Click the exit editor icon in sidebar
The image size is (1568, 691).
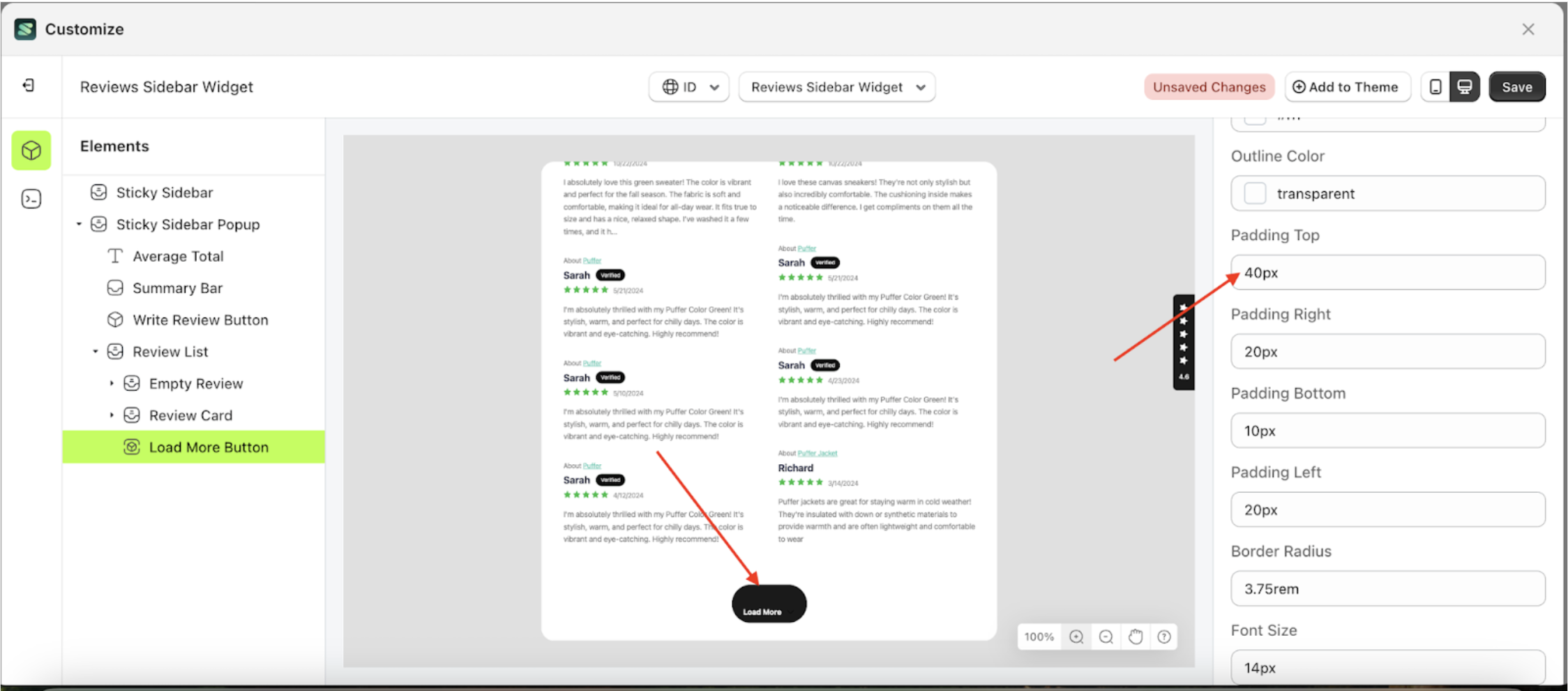coord(28,85)
